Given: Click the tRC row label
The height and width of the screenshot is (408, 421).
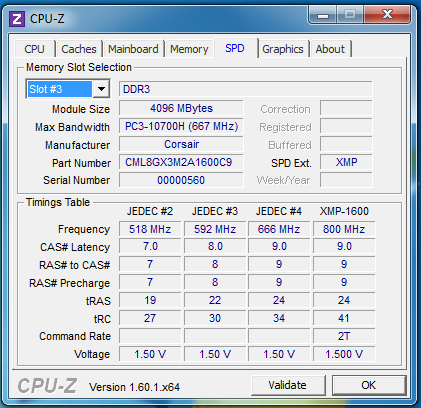Looking at the screenshot, I should click(102, 319).
